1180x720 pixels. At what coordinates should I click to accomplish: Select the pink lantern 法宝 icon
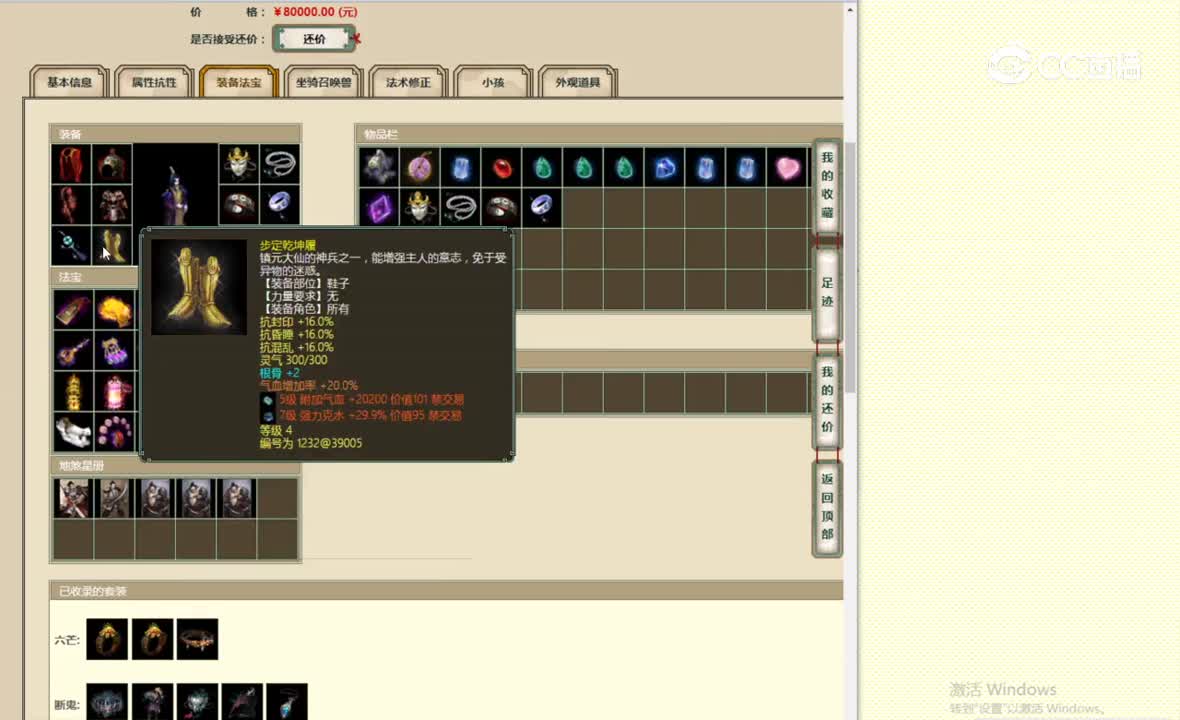pos(114,391)
